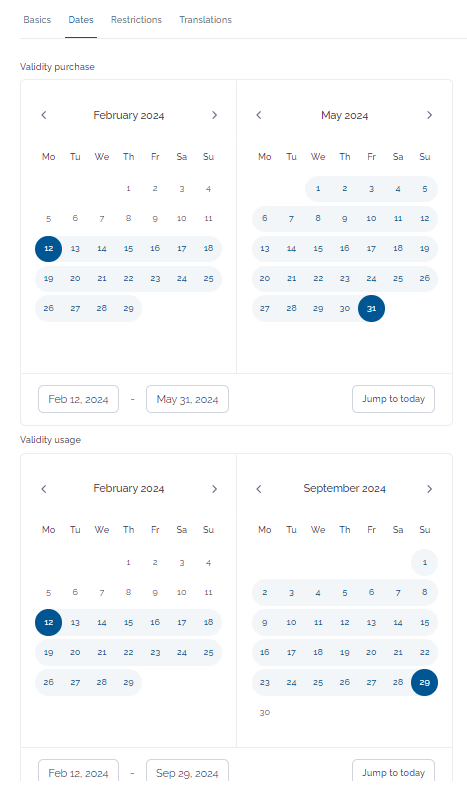Go to previous month in purchase February calendar

click(44, 115)
